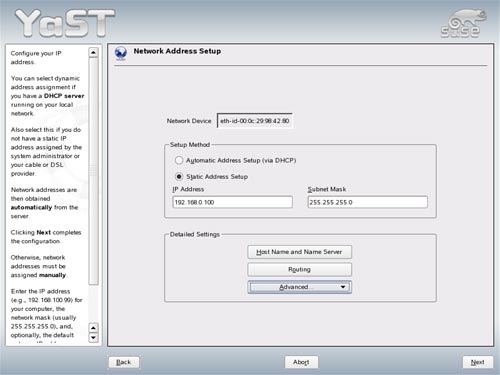This screenshot has width=500, height=375.
Task: Open the Advanced dropdown menu
Action: point(299,287)
